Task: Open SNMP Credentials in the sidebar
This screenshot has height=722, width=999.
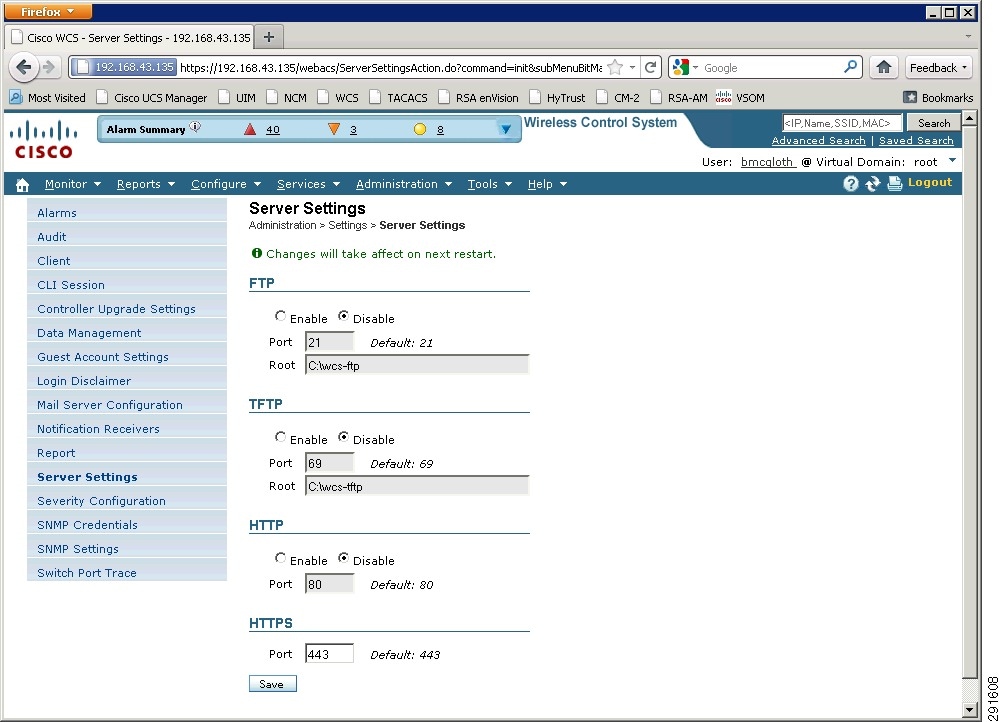Action: pos(87,525)
